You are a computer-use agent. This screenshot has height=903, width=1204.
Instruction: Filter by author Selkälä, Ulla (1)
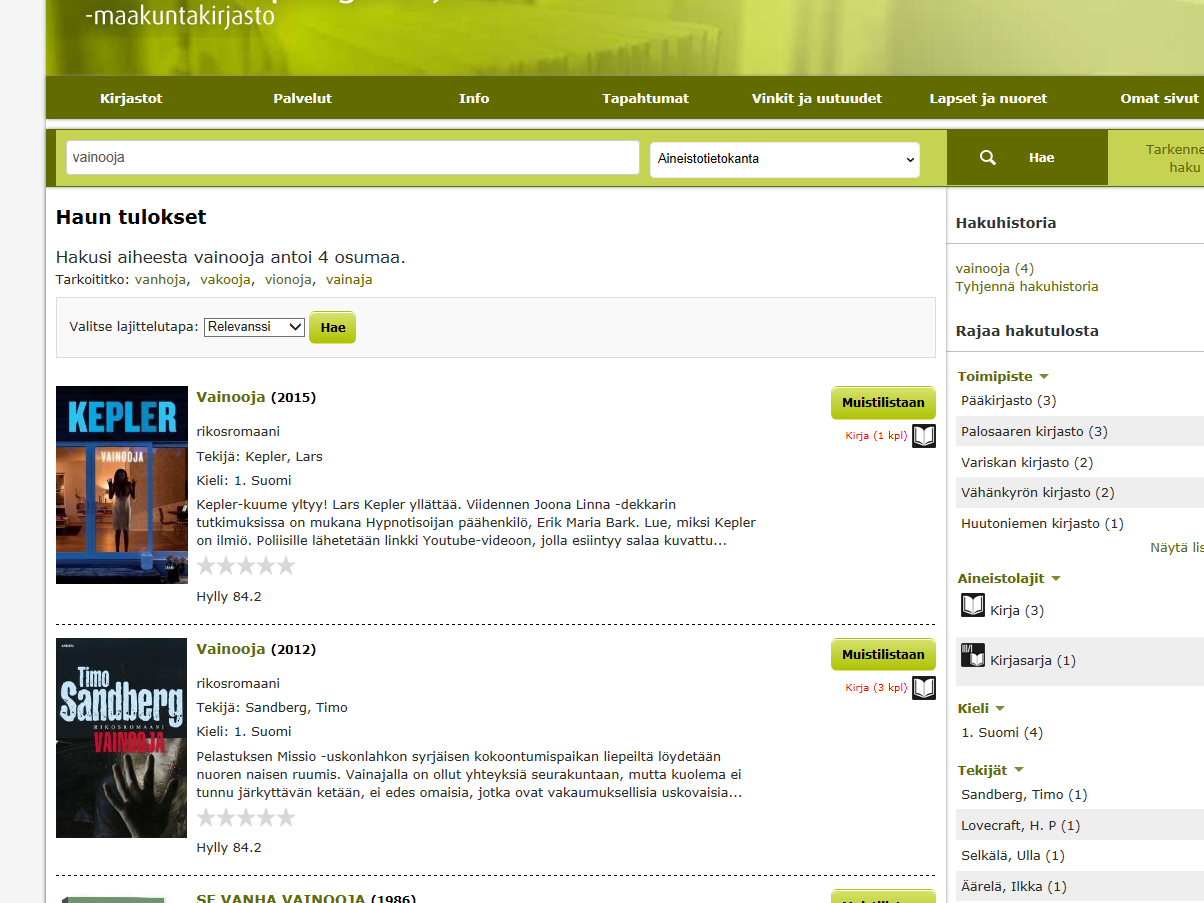point(1013,855)
